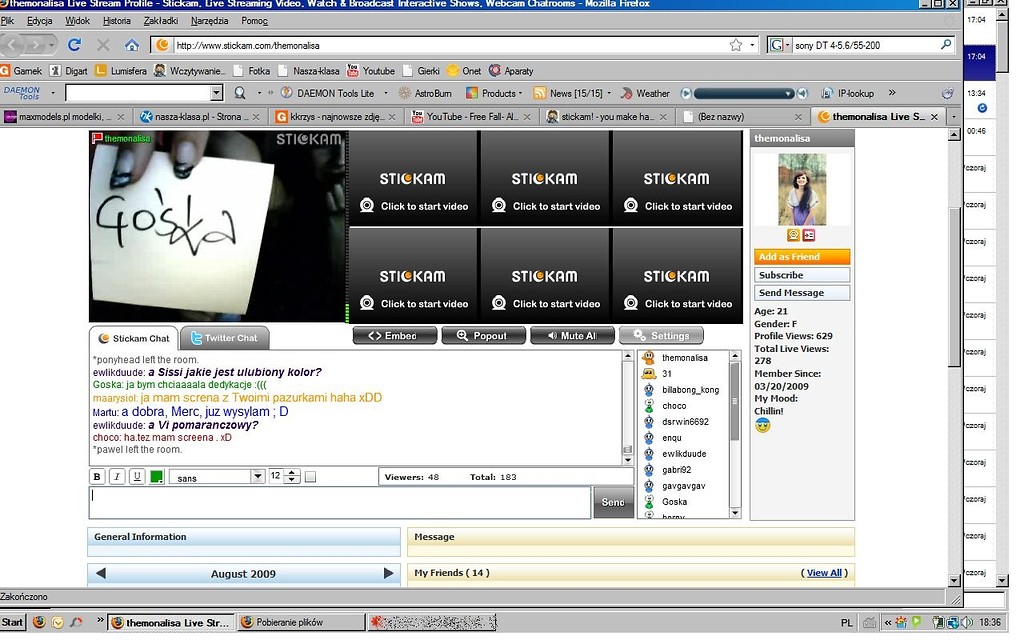Adjust the font size 12 stepper
This screenshot has height=640, width=1024.
tap(292, 477)
